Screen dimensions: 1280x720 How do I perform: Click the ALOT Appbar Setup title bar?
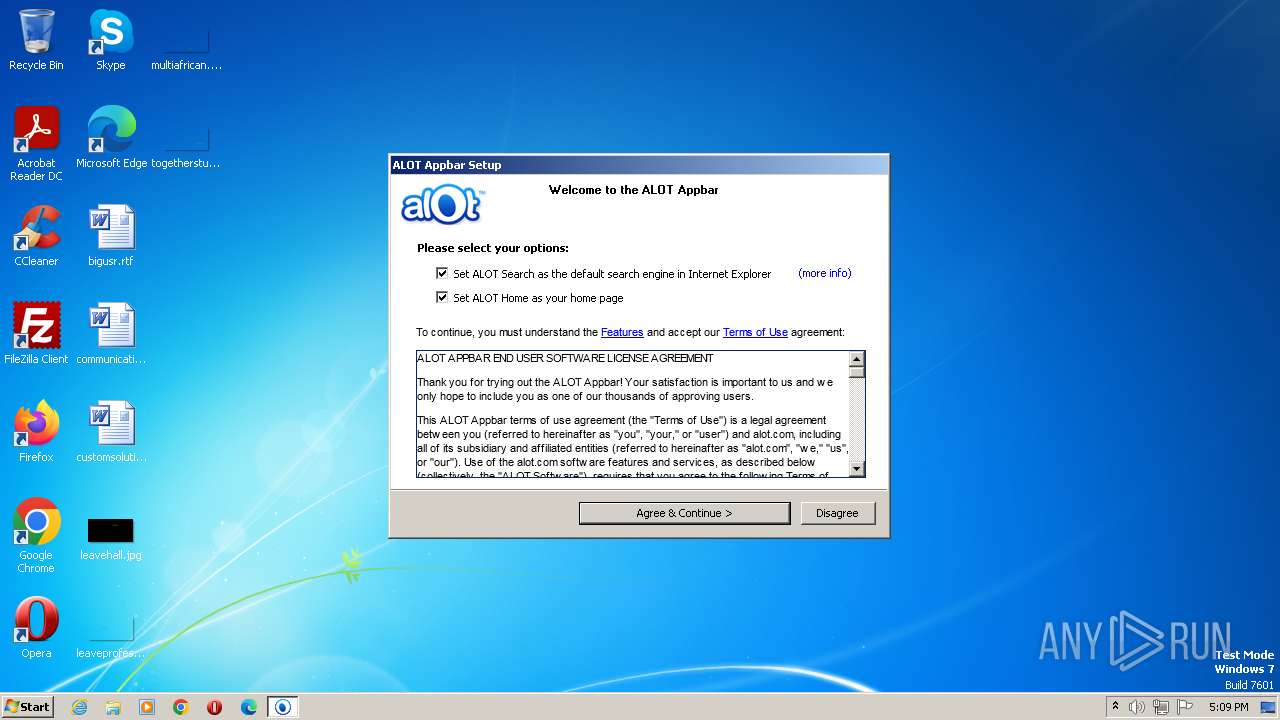638,165
